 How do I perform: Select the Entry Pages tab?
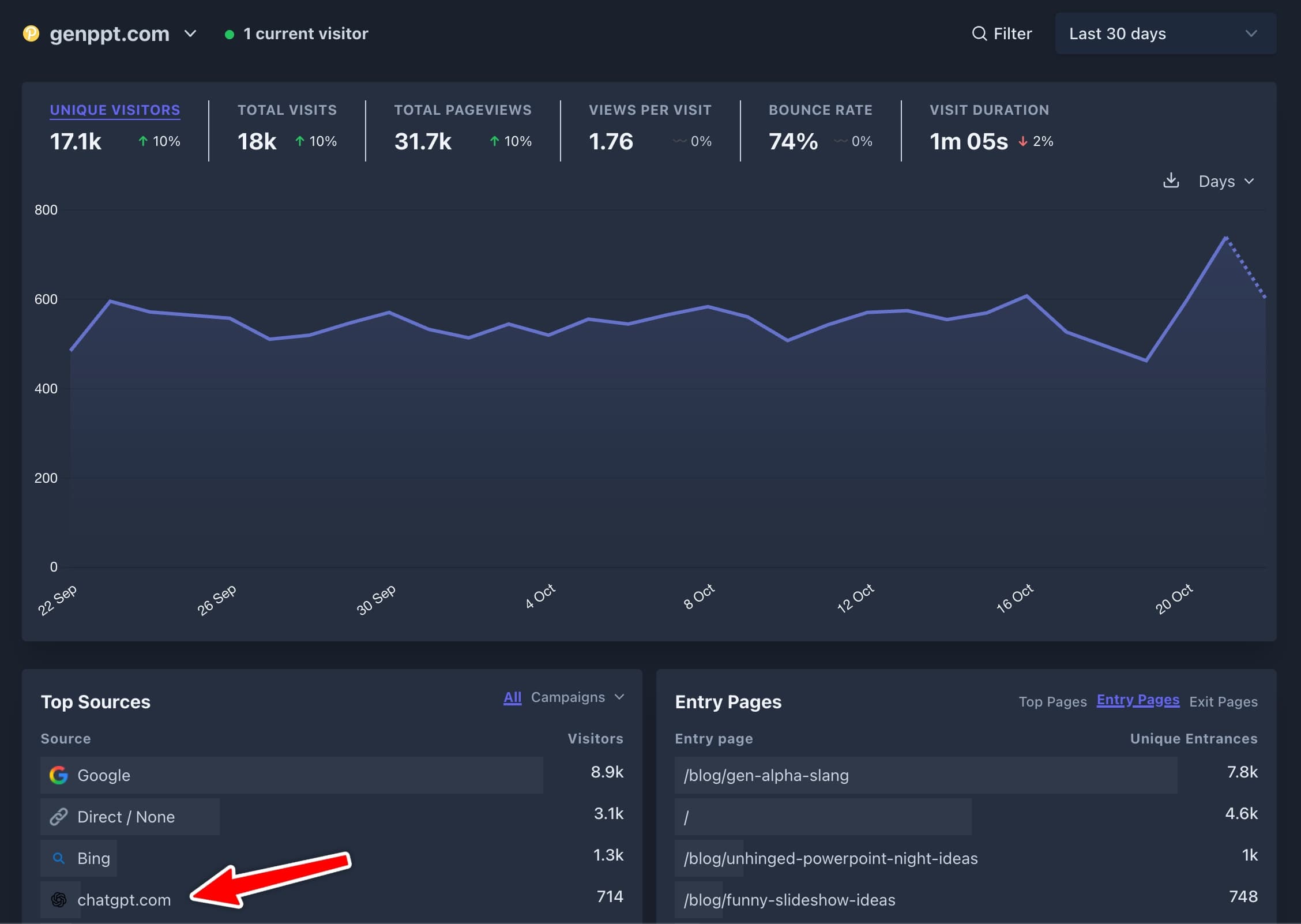click(x=1138, y=700)
